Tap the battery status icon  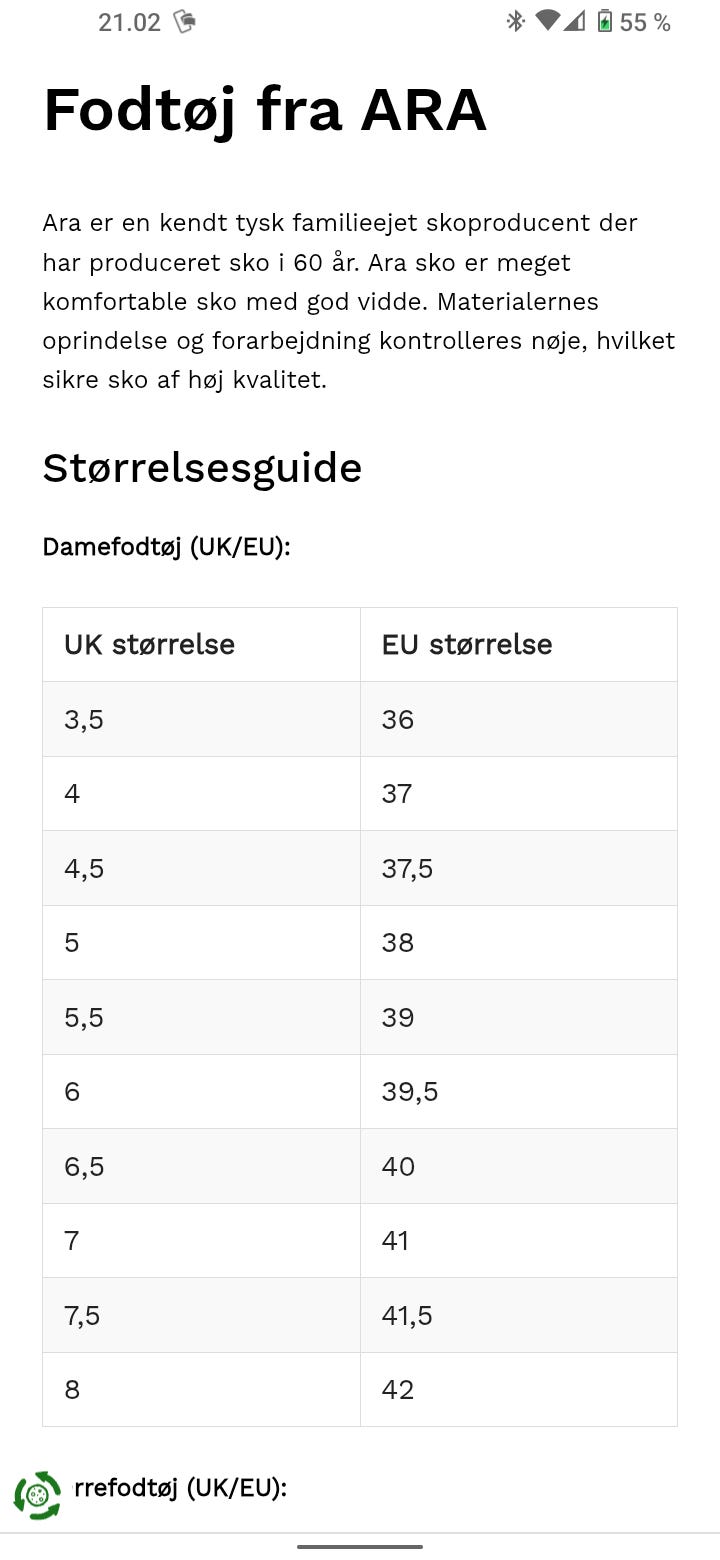click(605, 21)
